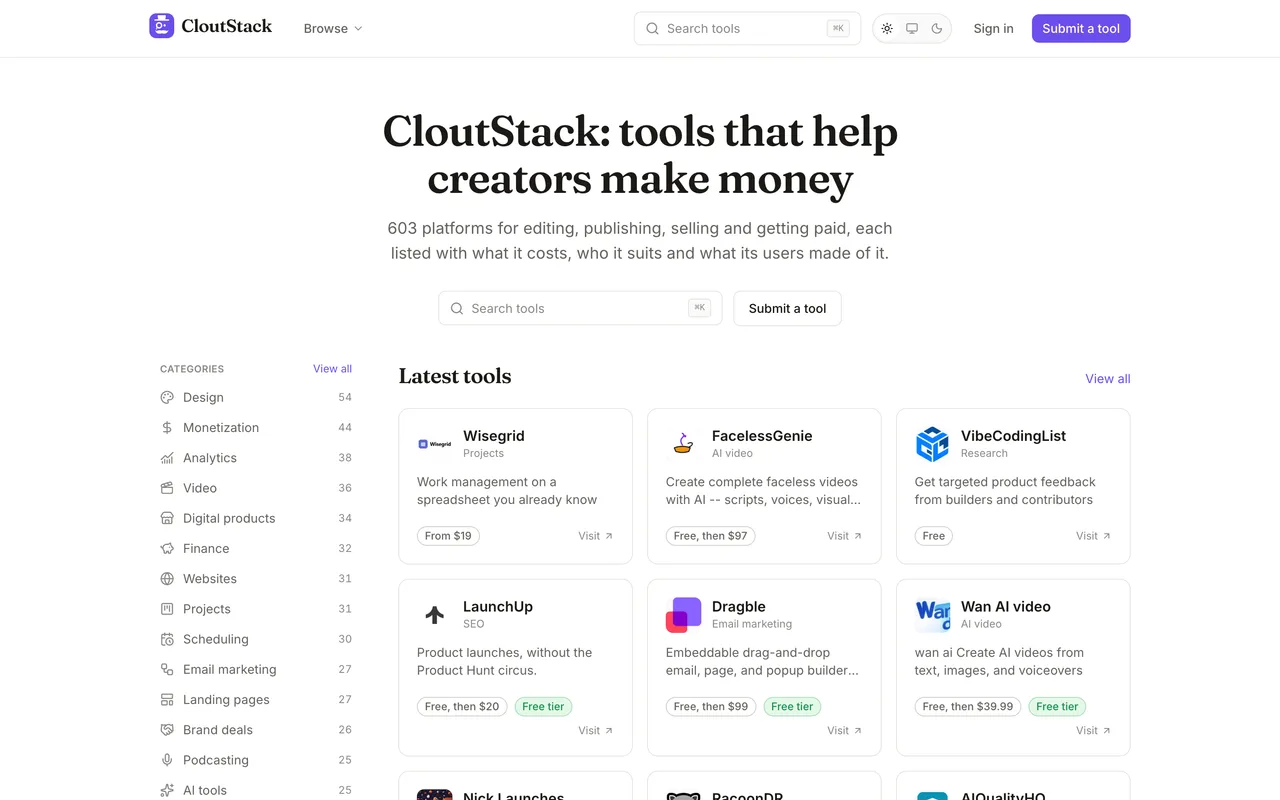This screenshot has width=1280, height=800.
Task: Open Analytics chart icon
Action: click(x=167, y=458)
